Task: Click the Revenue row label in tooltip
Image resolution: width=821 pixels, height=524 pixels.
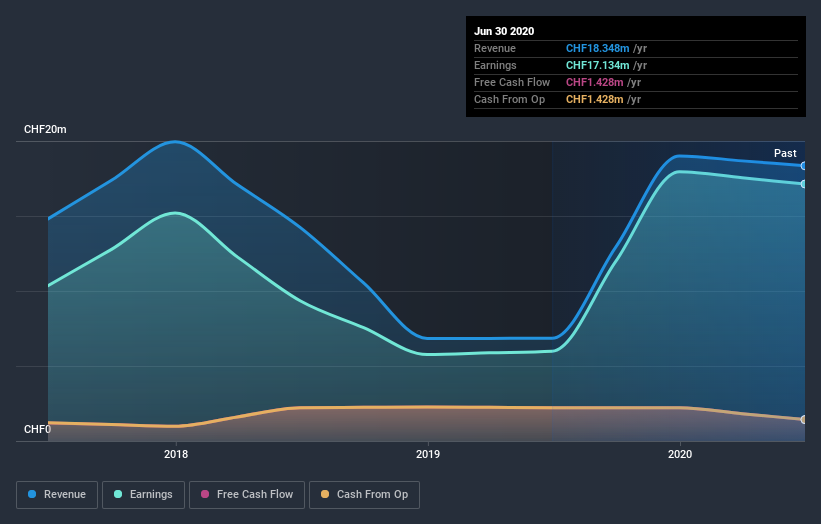Action: [x=495, y=48]
